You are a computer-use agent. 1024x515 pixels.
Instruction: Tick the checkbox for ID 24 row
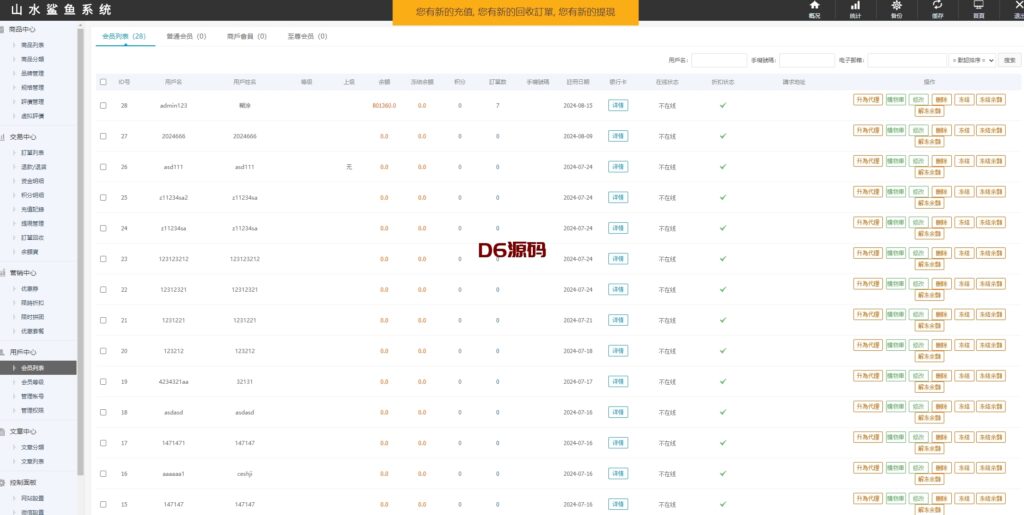[103, 228]
